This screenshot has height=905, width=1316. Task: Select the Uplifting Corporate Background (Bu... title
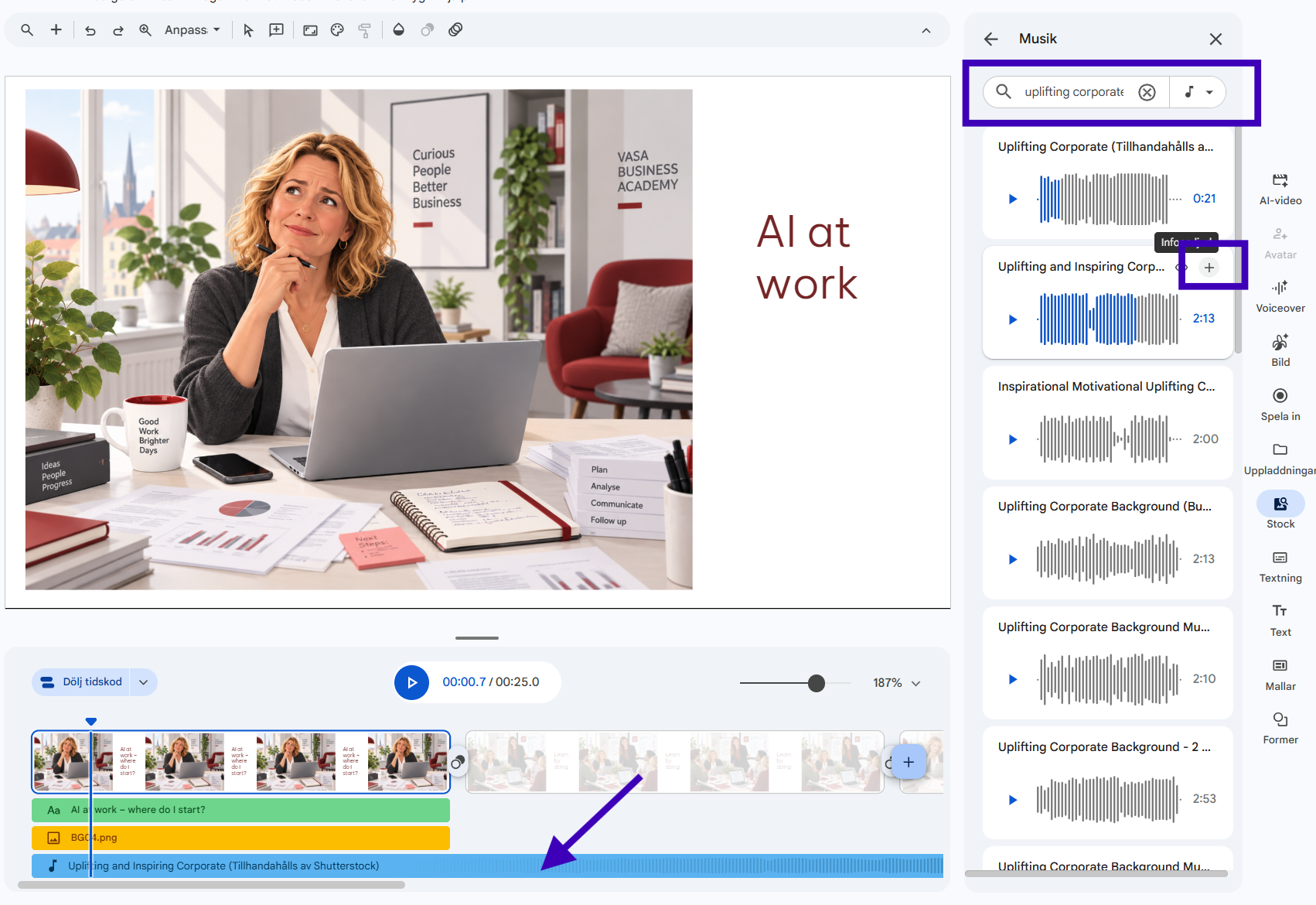click(1105, 507)
